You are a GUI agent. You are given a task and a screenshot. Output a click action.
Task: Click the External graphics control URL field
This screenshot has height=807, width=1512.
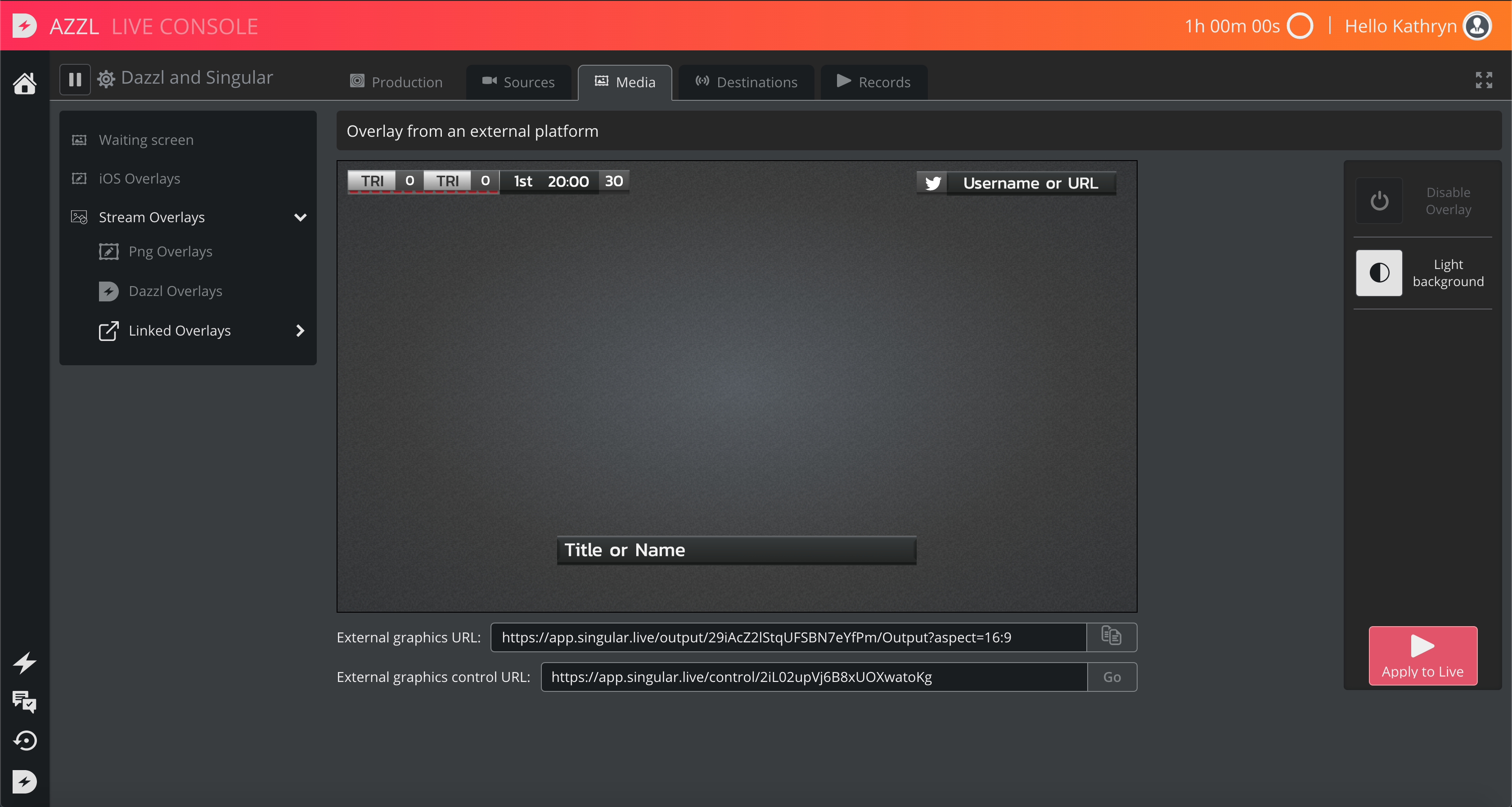[814, 677]
